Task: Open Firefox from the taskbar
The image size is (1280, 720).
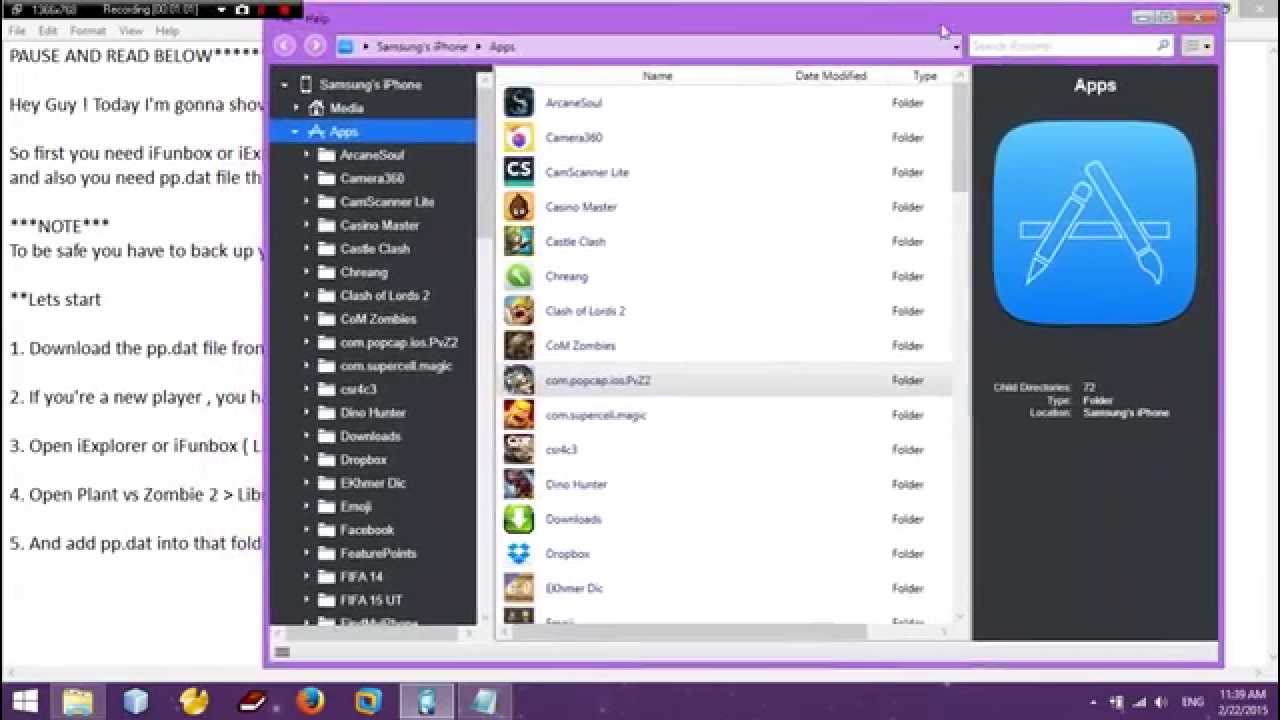Action: click(x=310, y=701)
